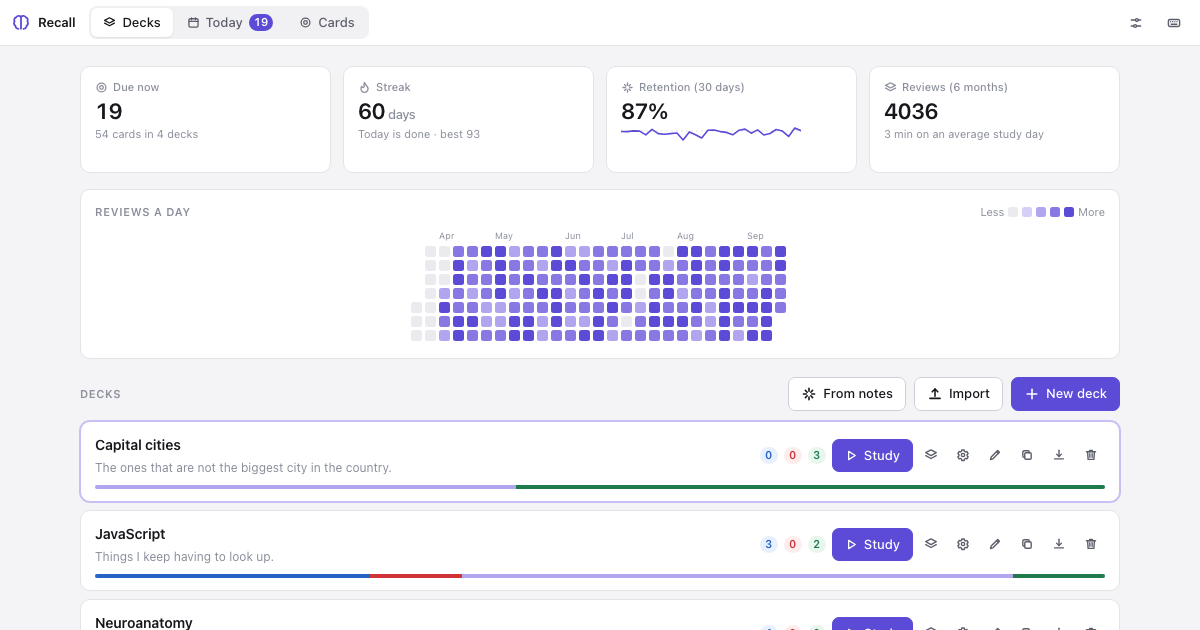Click the Reviews (6 months) stat card
Screen dimensions: 1200x630
[x=994, y=119]
